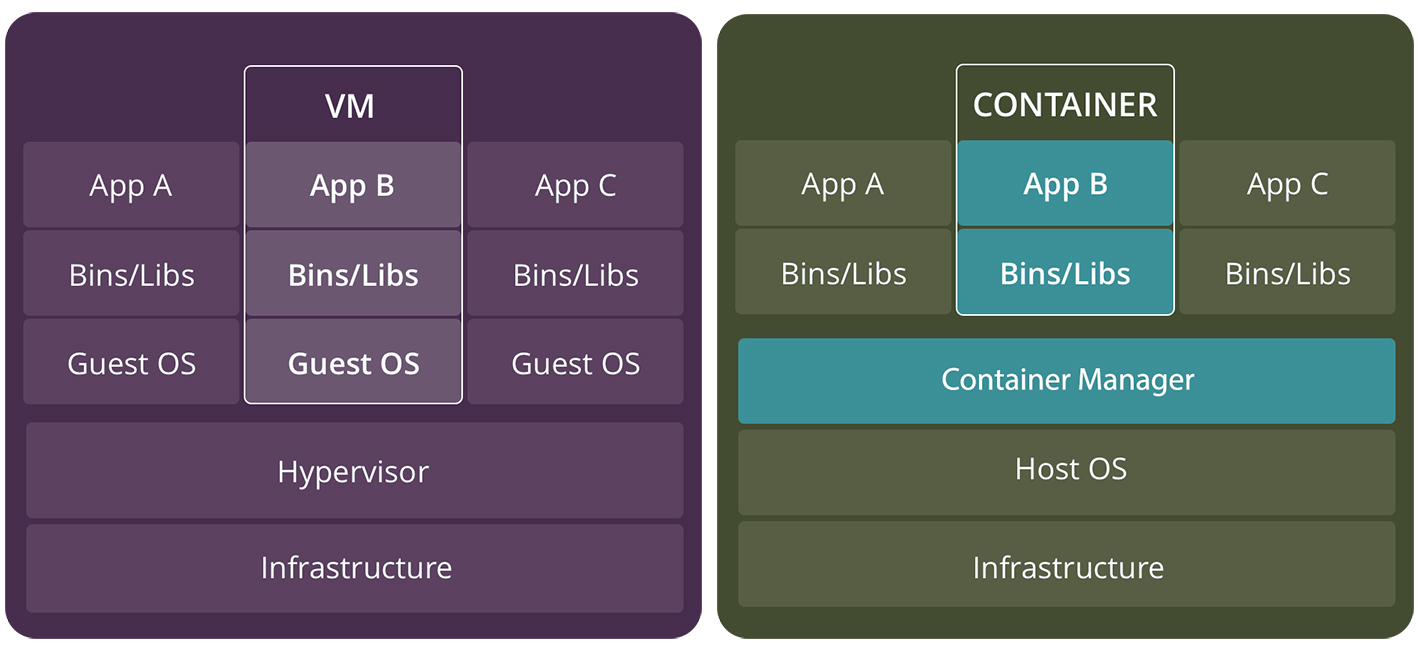Select App A block in VM diagram
1418x651 pixels.
pos(131,186)
